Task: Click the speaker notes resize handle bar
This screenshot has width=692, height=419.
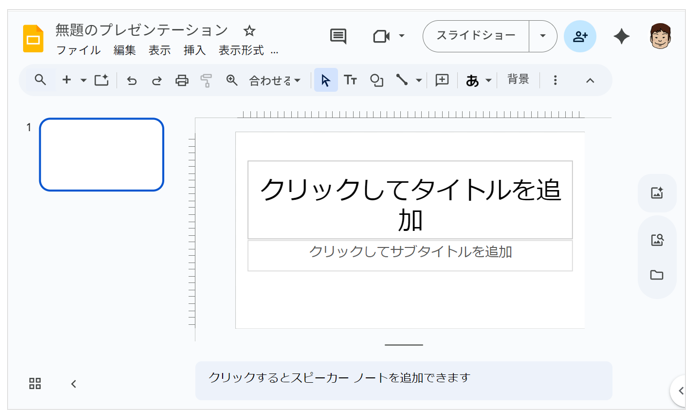Action: point(403,345)
